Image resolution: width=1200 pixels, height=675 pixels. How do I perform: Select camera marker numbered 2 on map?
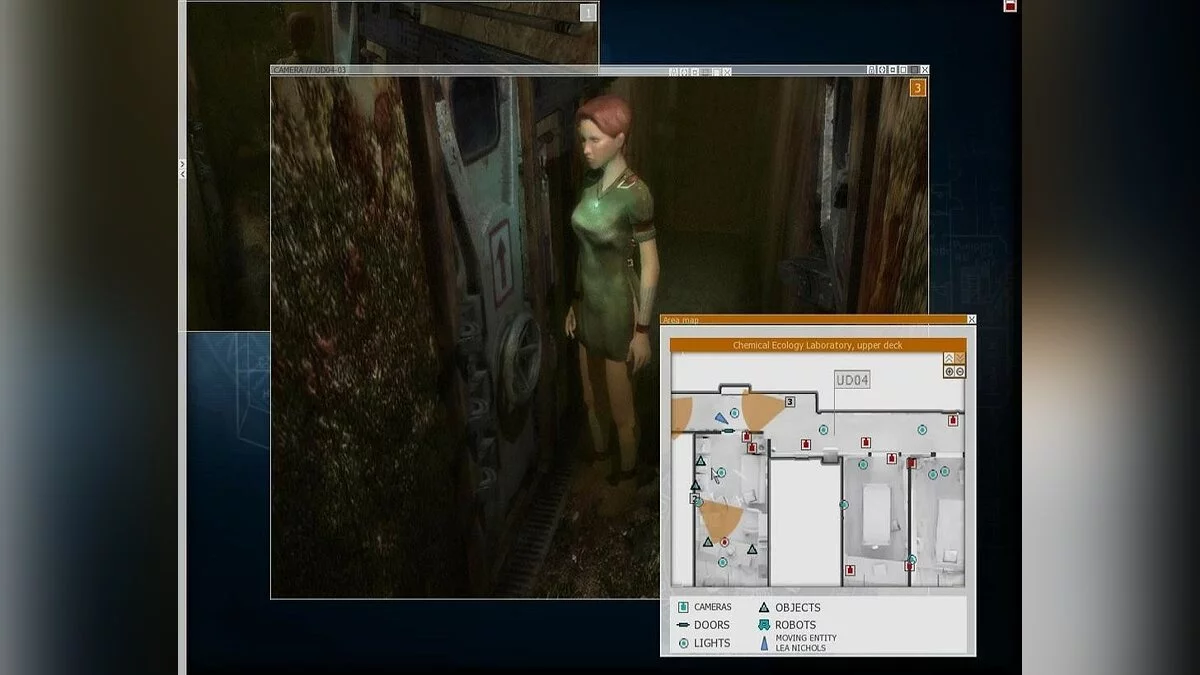tap(695, 498)
